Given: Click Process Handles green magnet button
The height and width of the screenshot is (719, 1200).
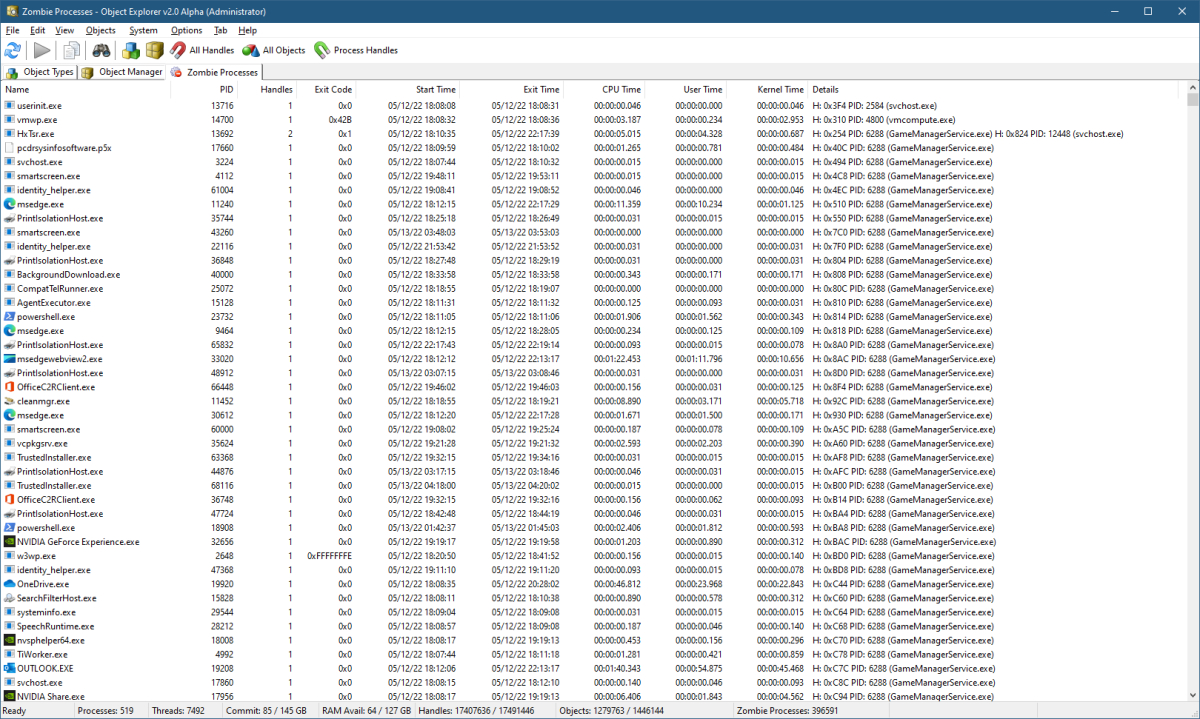Looking at the screenshot, I should [355, 50].
